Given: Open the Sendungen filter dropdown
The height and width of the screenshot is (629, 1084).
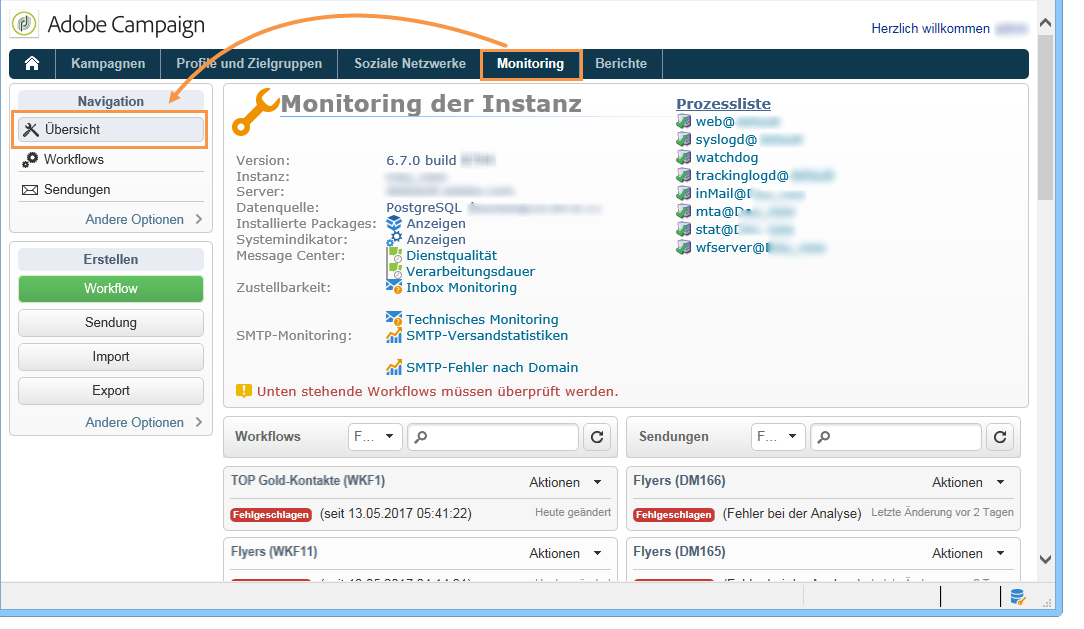Looking at the screenshot, I should (x=778, y=437).
